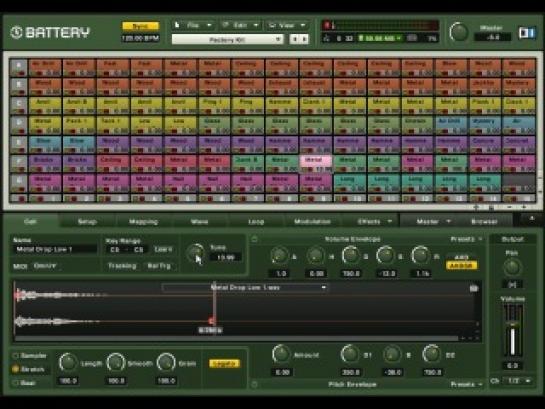Open Volume Envelope Presets dropdown
This screenshot has width=545, height=409.
point(466,239)
